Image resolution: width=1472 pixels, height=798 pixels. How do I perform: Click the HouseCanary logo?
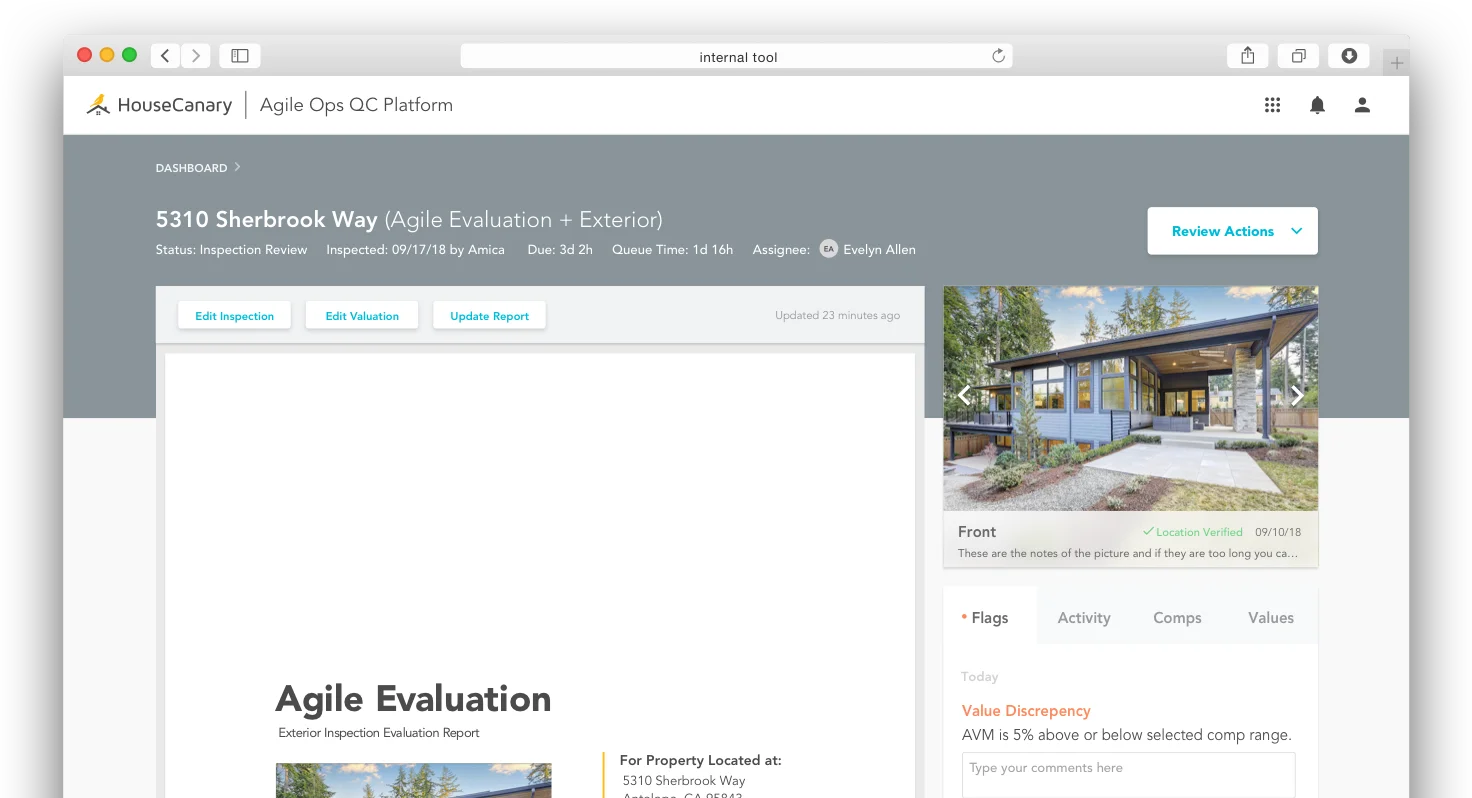(x=160, y=105)
